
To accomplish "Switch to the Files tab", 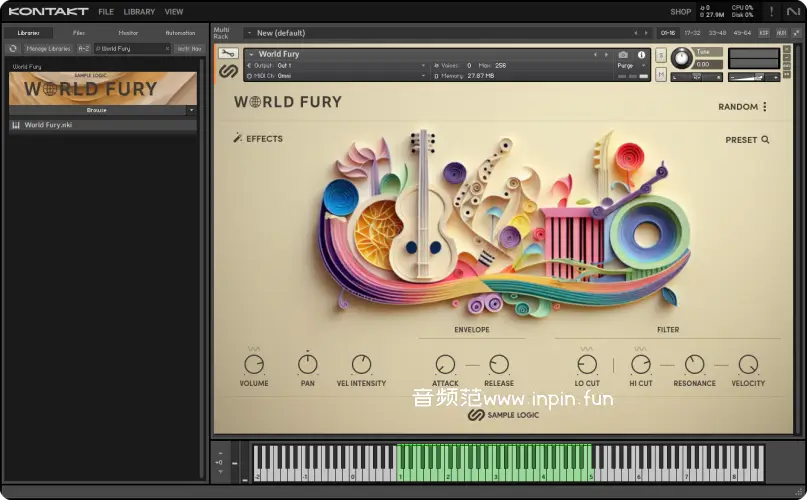I will [x=79, y=33].
